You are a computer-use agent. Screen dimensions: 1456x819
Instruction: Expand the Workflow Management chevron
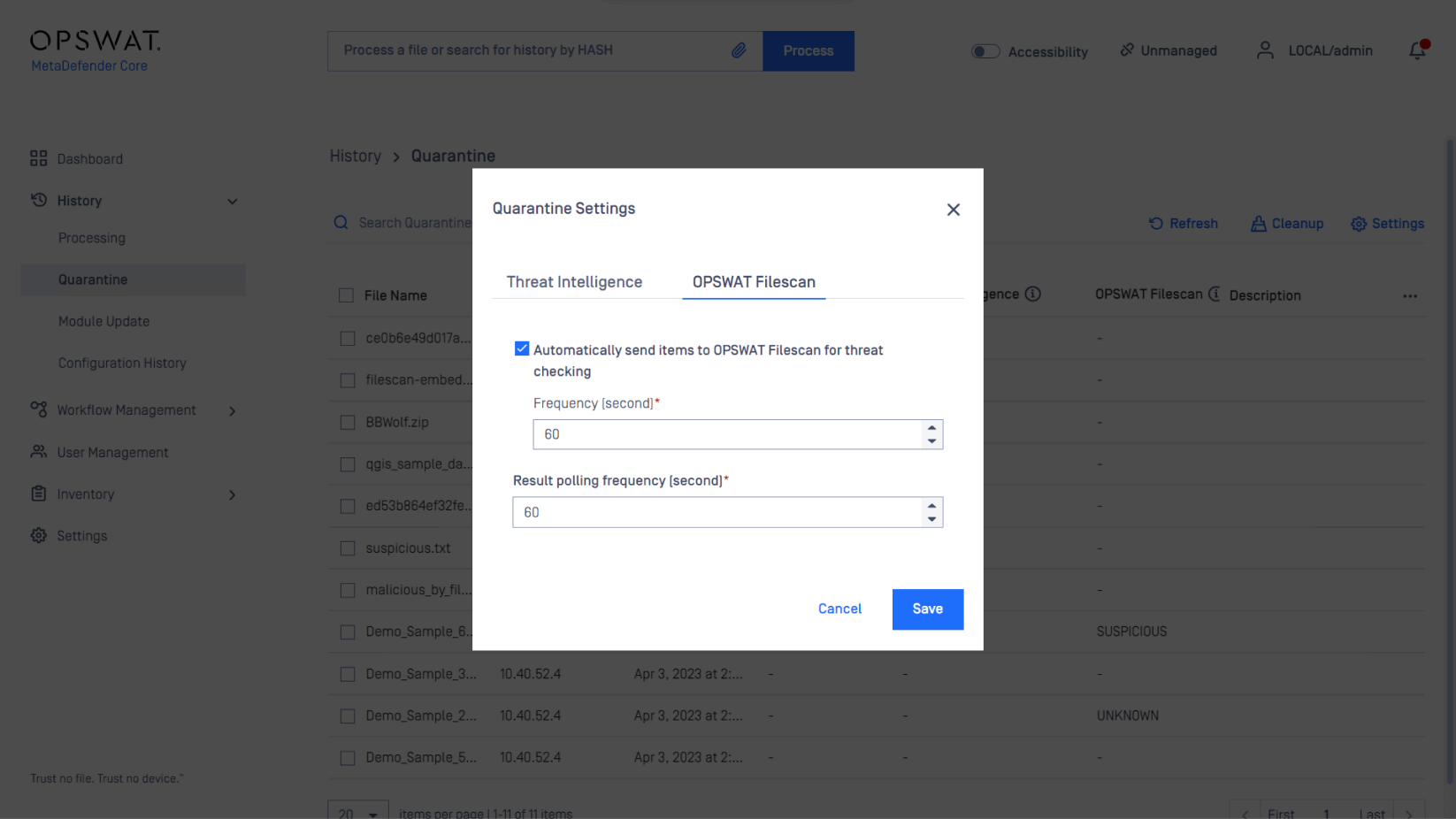pos(232,410)
